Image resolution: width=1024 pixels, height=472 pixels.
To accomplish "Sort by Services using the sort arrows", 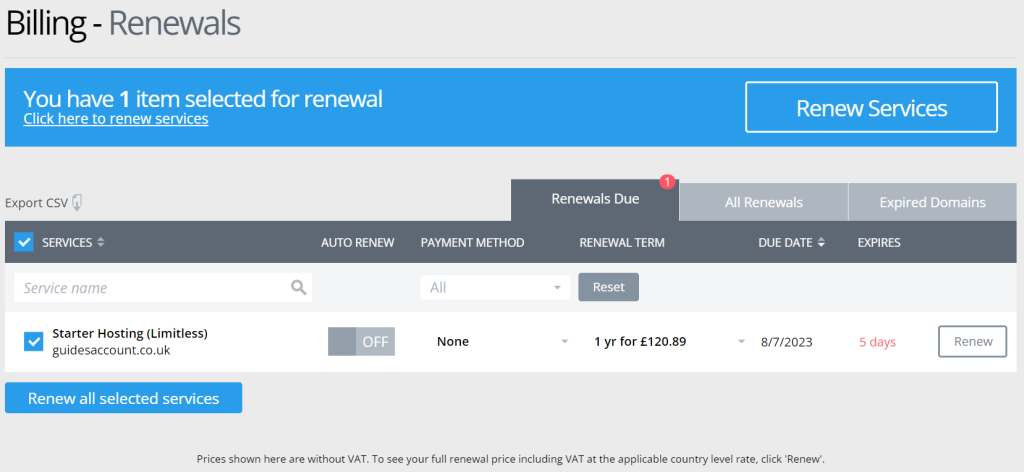I will pos(101,242).
